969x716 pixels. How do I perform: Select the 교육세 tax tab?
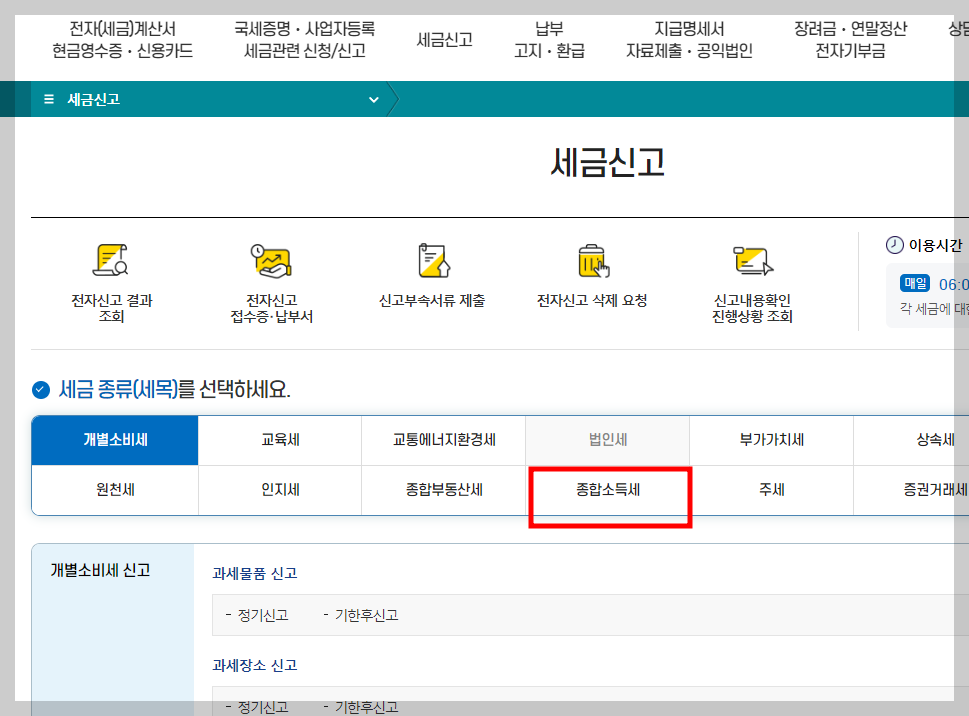pyautogui.click(x=280, y=440)
